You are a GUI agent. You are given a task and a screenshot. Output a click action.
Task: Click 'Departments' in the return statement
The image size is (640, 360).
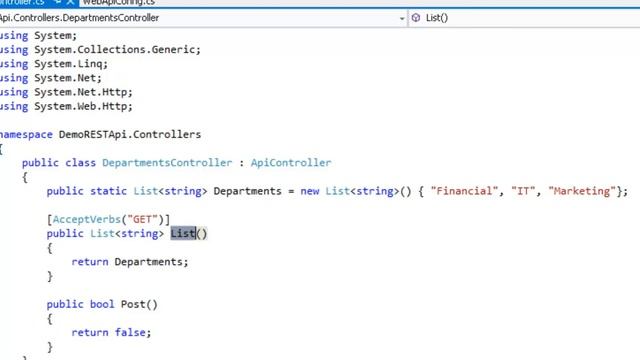(x=148, y=262)
